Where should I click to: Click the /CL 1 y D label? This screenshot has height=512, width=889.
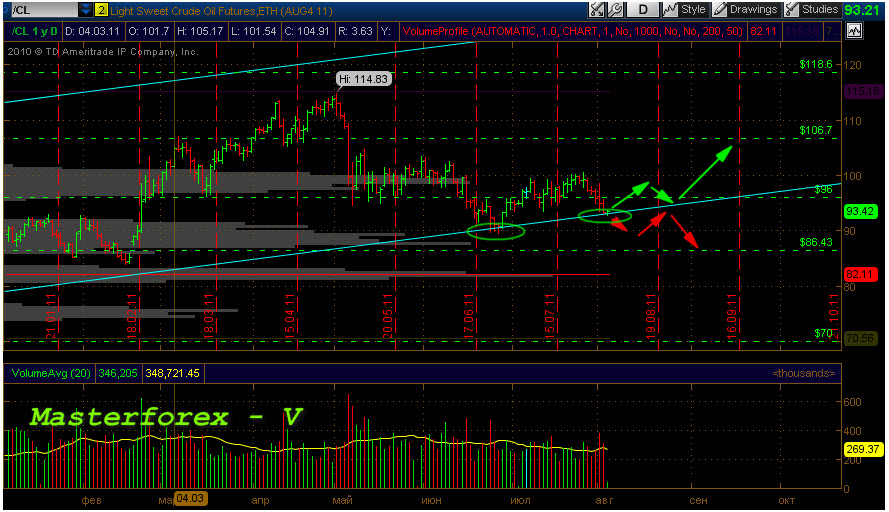point(34,31)
